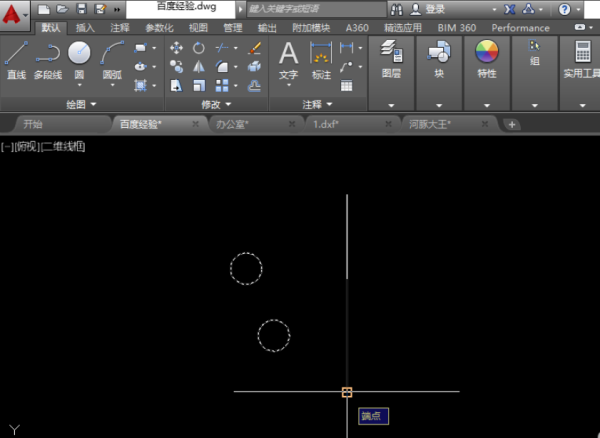Show more quick access toolbar items
The width and height of the screenshot is (600, 438).
coord(117,10)
